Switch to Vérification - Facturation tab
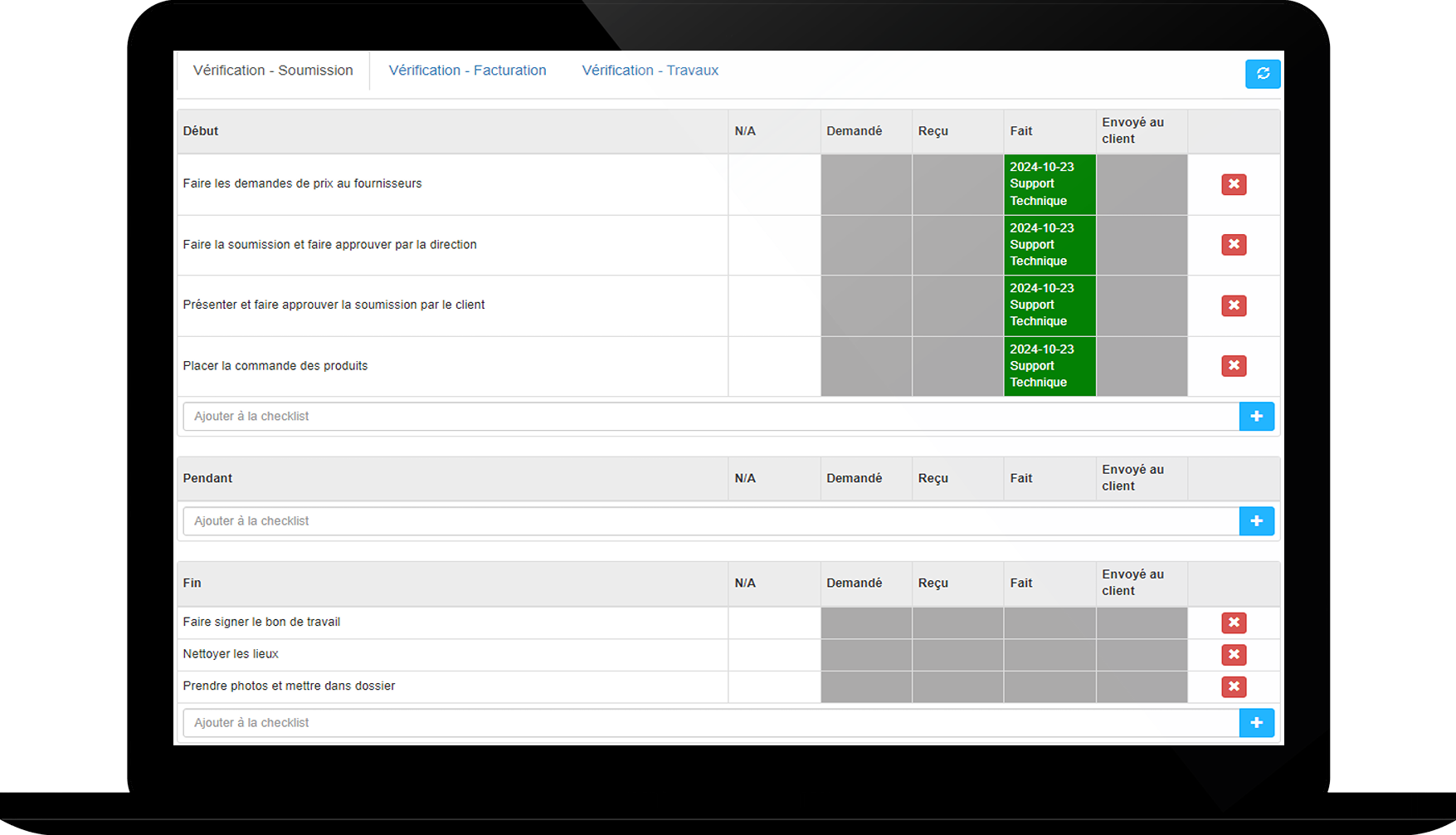 pos(467,71)
